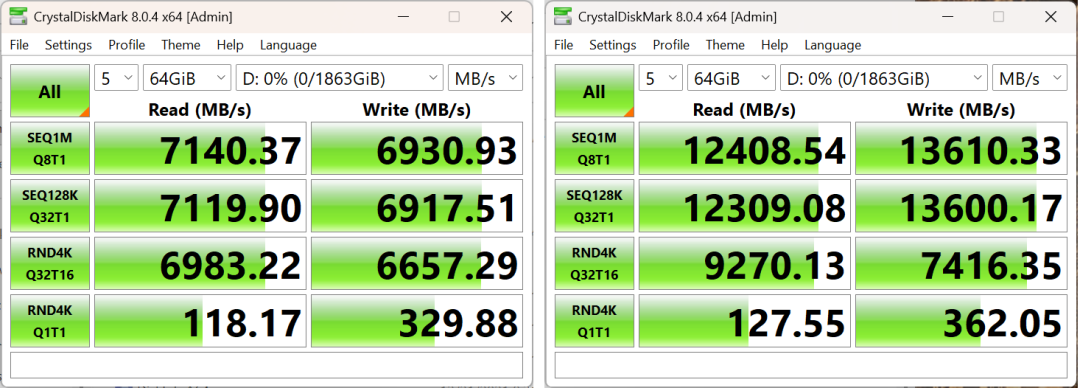Run RND4K Q32T16 test in left window
Image resolution: width=1080 pixels, height=388 pixels.
(50, 263)
